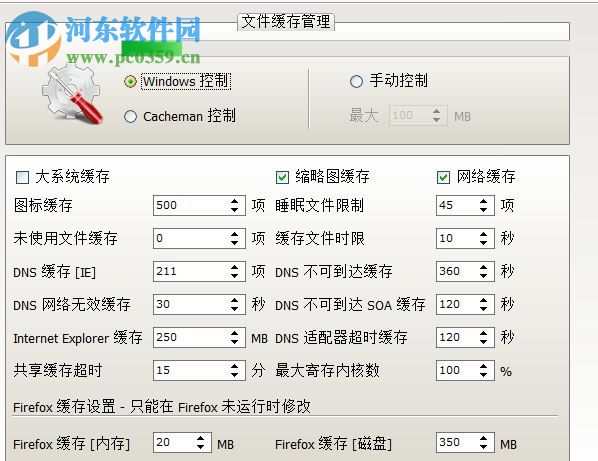Click the 最大寄存内核数 field showing 100
598x461 pixels.
pyautogui.click(x=465, y=370)
